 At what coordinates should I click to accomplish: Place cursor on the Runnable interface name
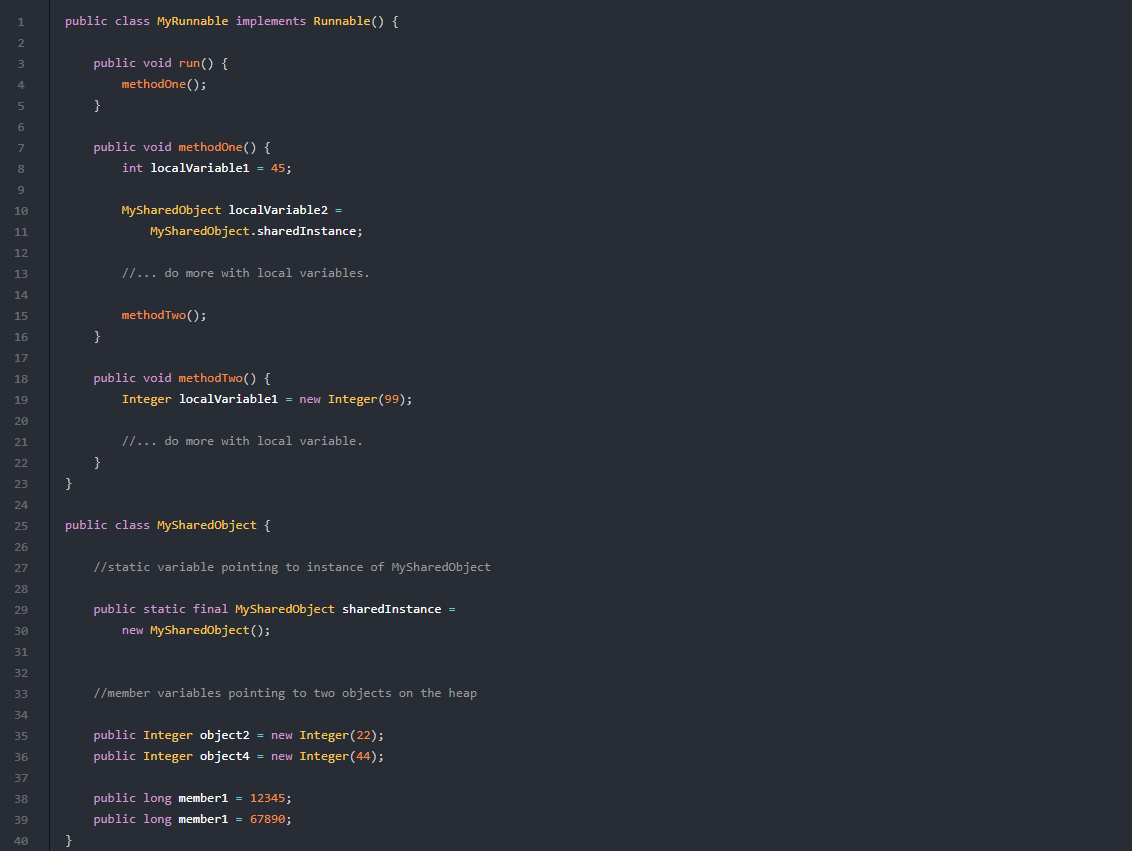coord(341,21)
